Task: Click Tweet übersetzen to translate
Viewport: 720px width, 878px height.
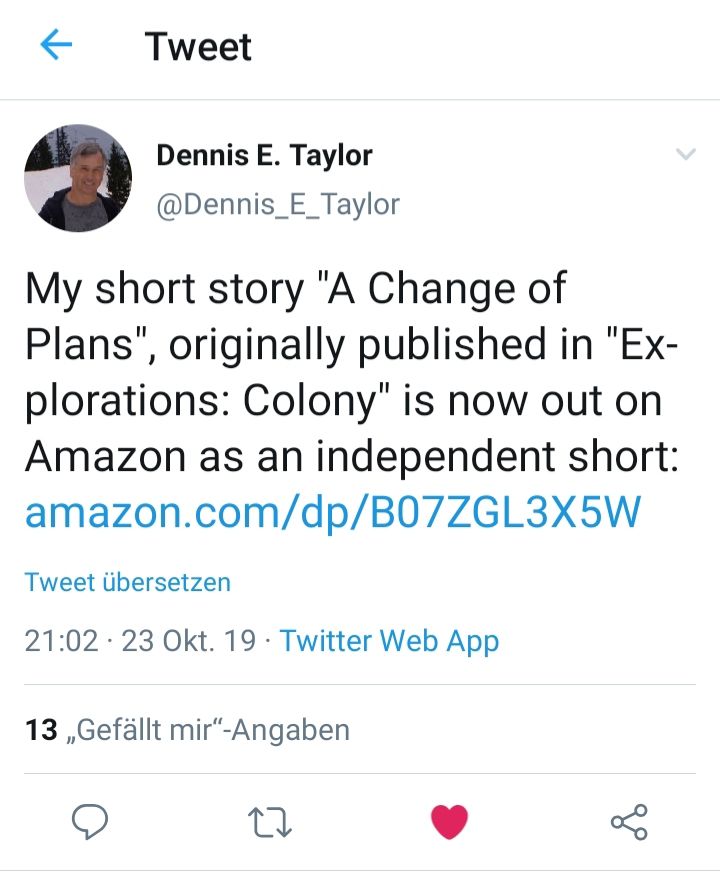Action: (127, 581)
